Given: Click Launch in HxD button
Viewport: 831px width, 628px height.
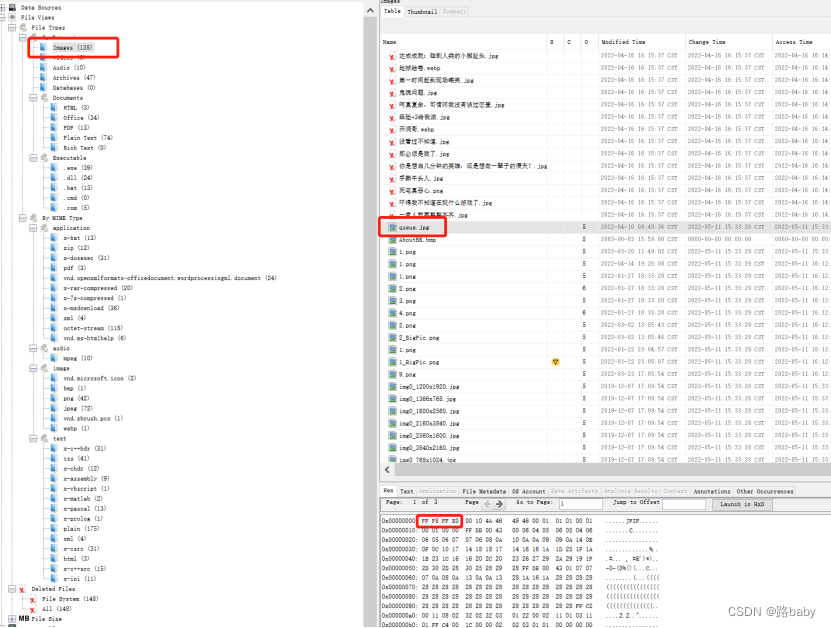Looking at the screenshot, I should point(742,505).
